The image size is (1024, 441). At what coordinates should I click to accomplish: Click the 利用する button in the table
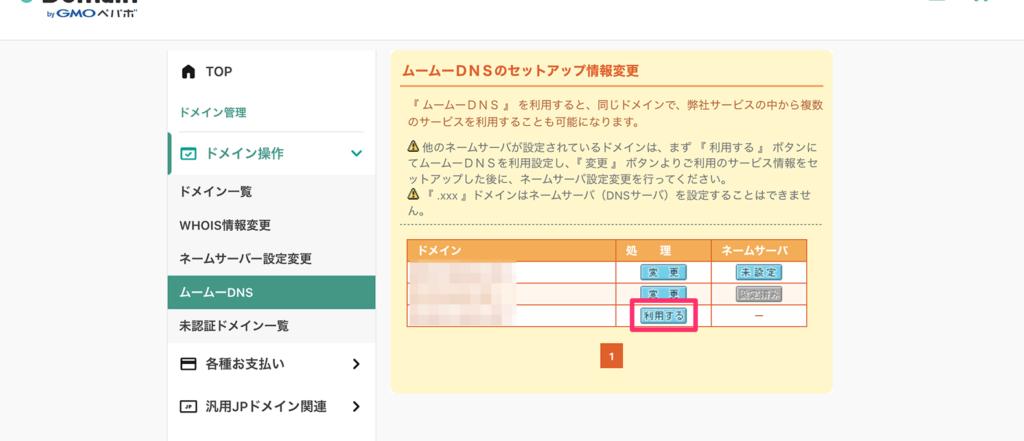click(663, 316)
